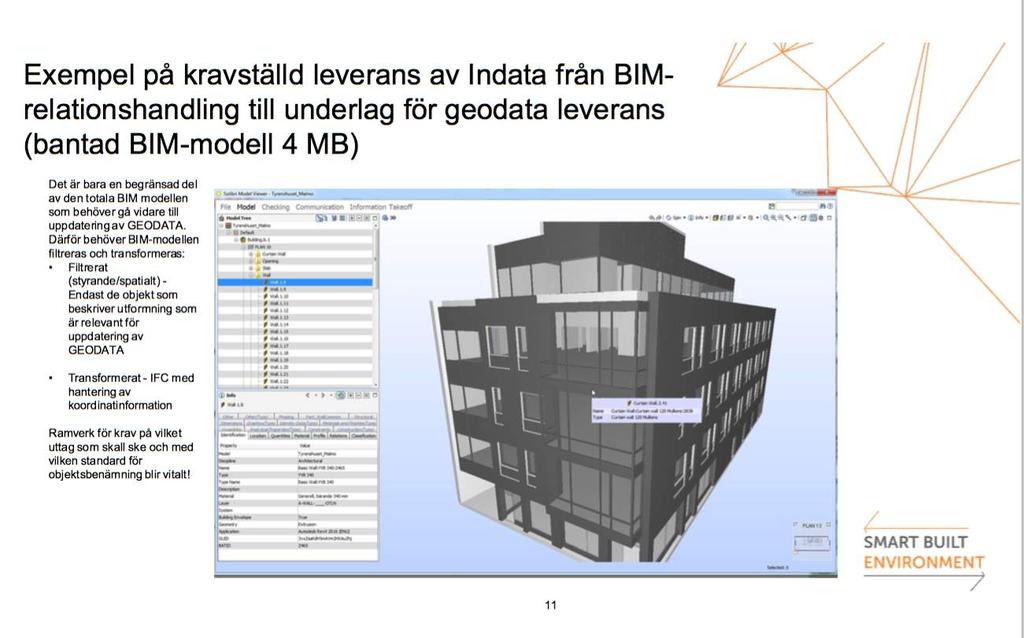The height and width of the screenshot is (638, 1024).
Task: Open the Relations tab in Info
Action: pyautogui.click(x=338, y=436)
